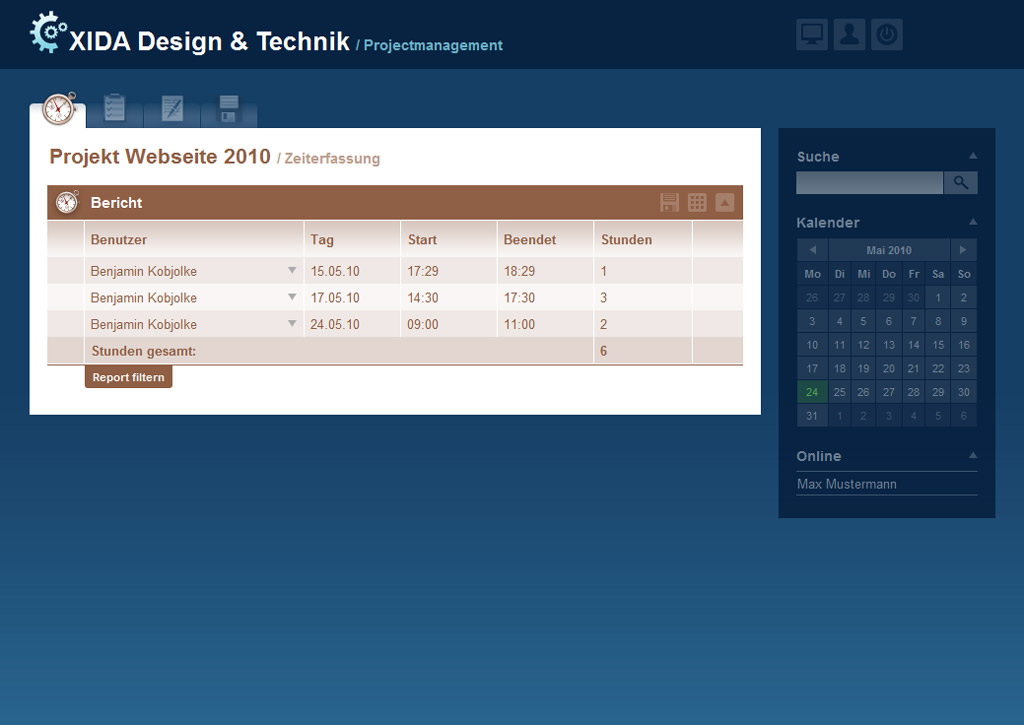
Task: Click the XIDA gear logo icon
Action: pyautogui.click(x=48, y=32)
